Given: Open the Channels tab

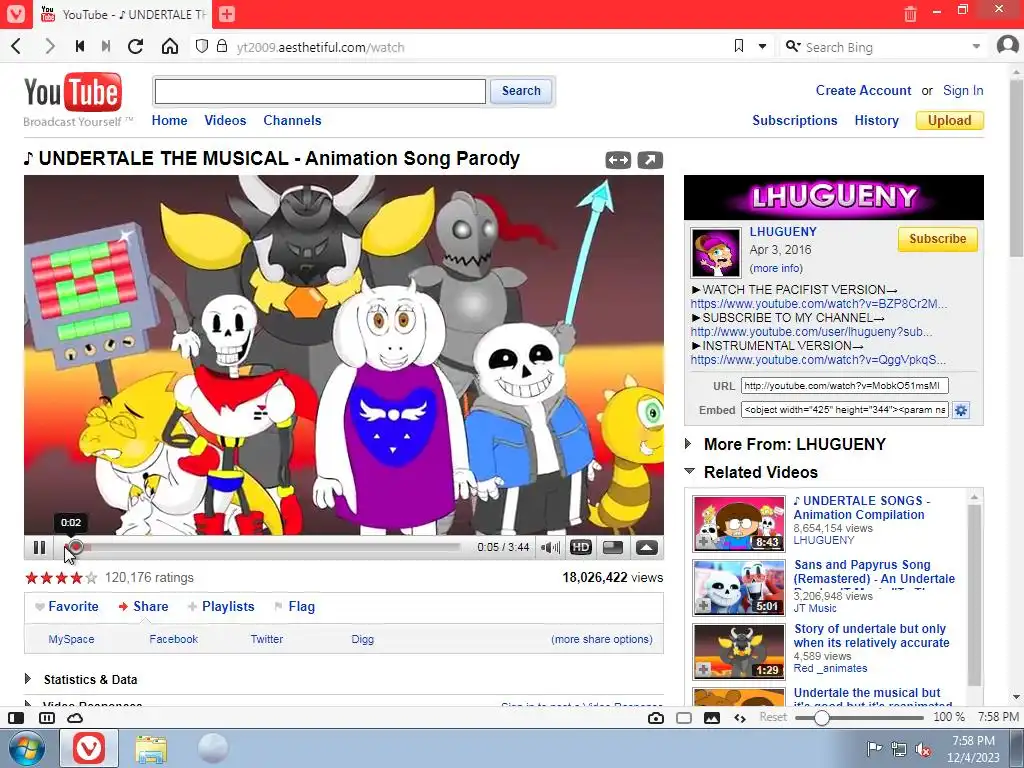Looking at the screenshot, I should (292, 120).
